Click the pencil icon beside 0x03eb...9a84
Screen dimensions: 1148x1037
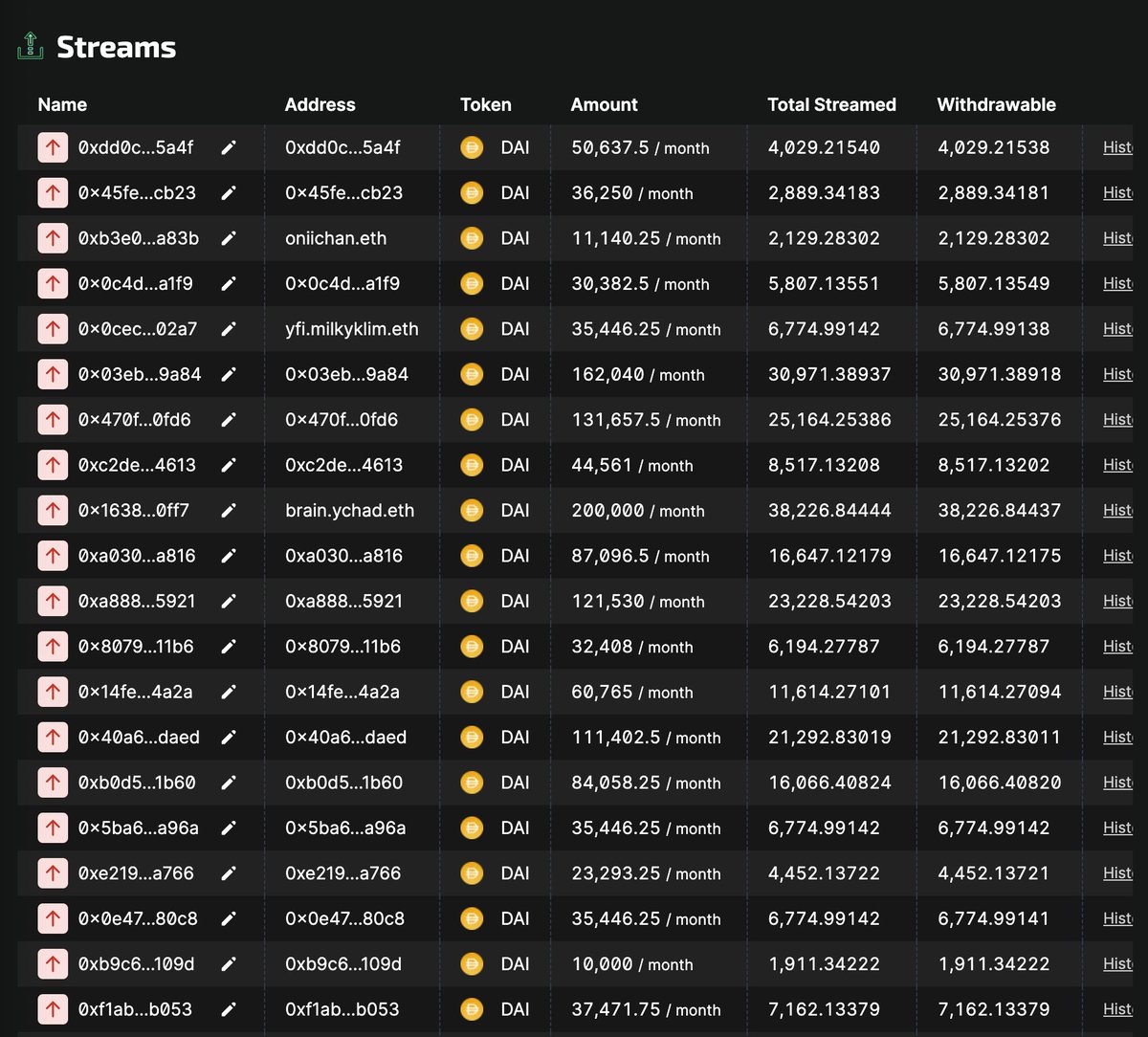[x=228, y=374]
